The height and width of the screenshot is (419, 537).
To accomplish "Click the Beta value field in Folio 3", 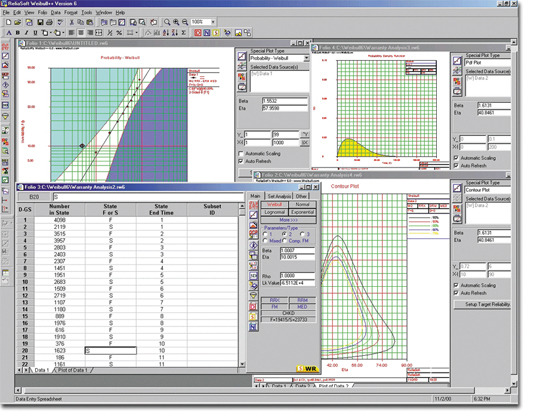I will [297, 250].
